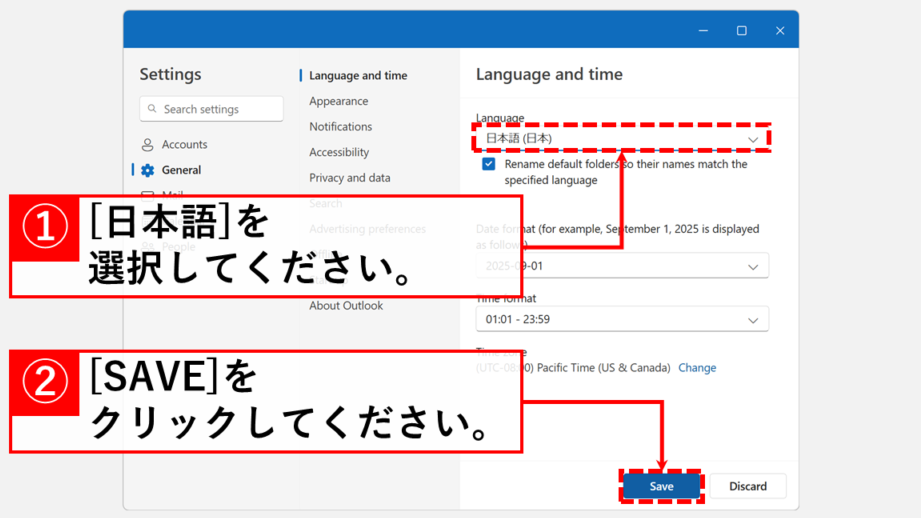The width and height of the screenshot is (921, 518).
Task: Open the Language dropdown
Action: (620, 139)
